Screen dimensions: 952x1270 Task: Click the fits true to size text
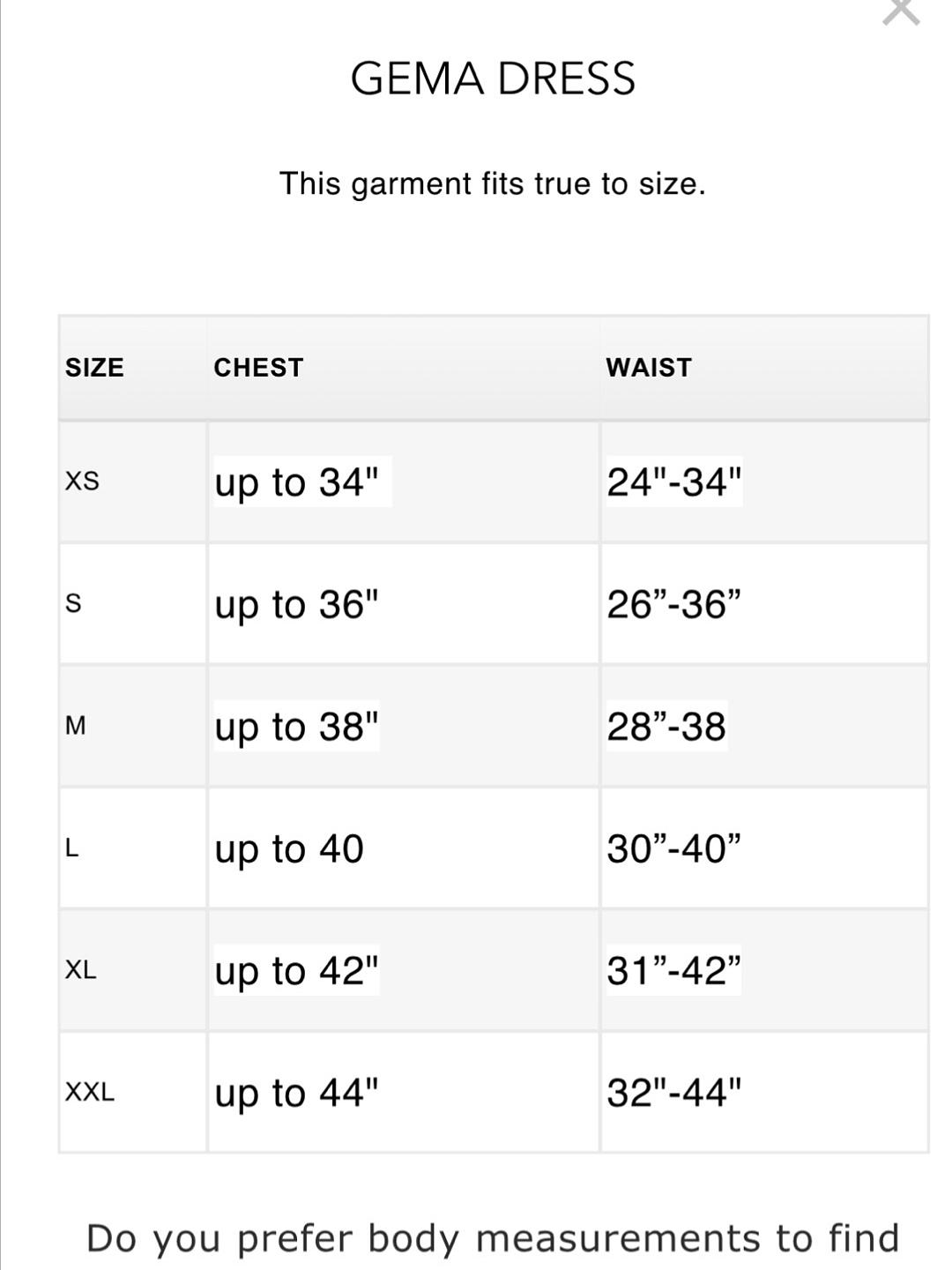pyautogui.click(x=493, y=184)
